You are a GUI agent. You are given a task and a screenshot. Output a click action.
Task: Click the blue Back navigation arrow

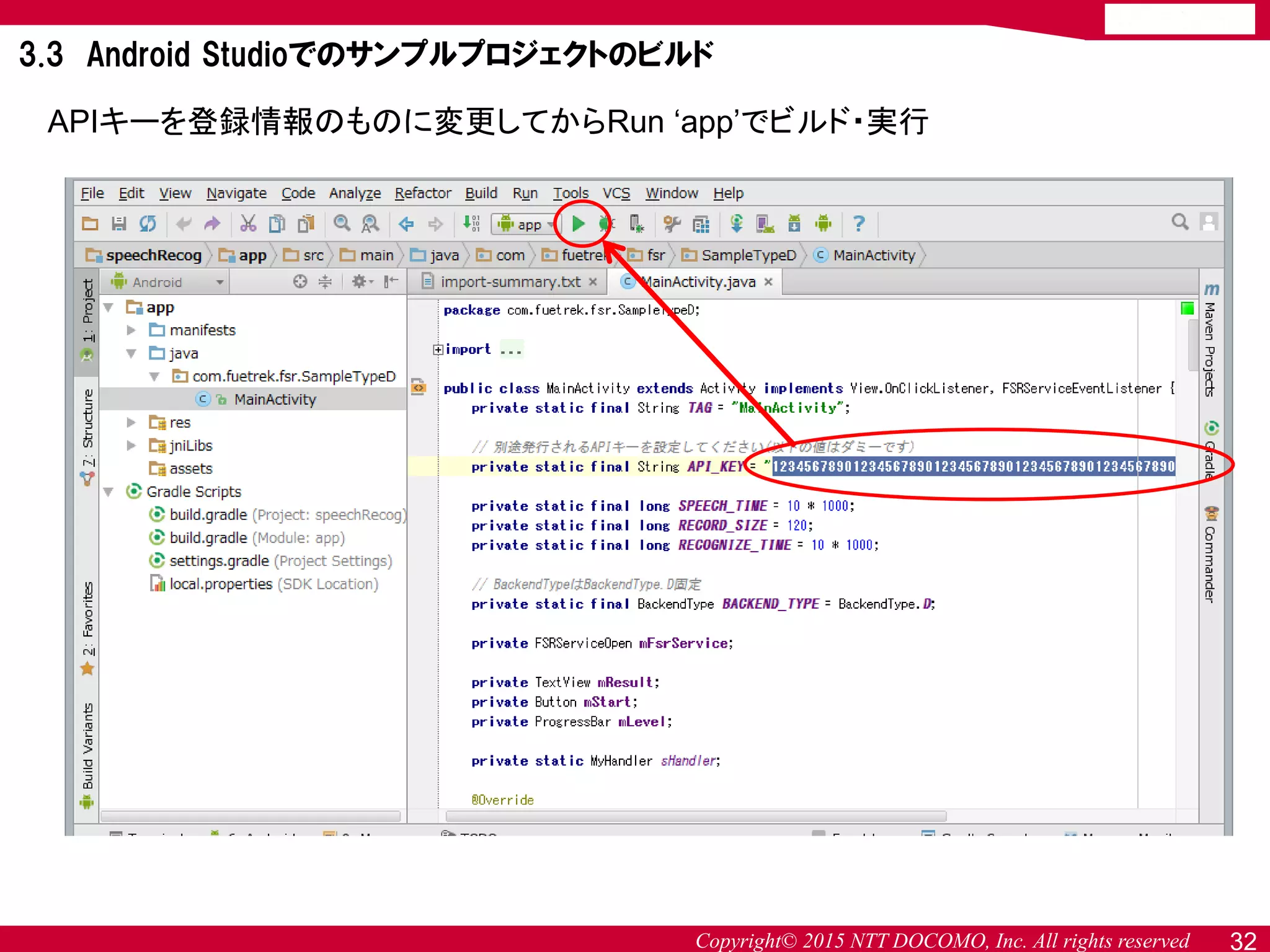pos(406,223)
